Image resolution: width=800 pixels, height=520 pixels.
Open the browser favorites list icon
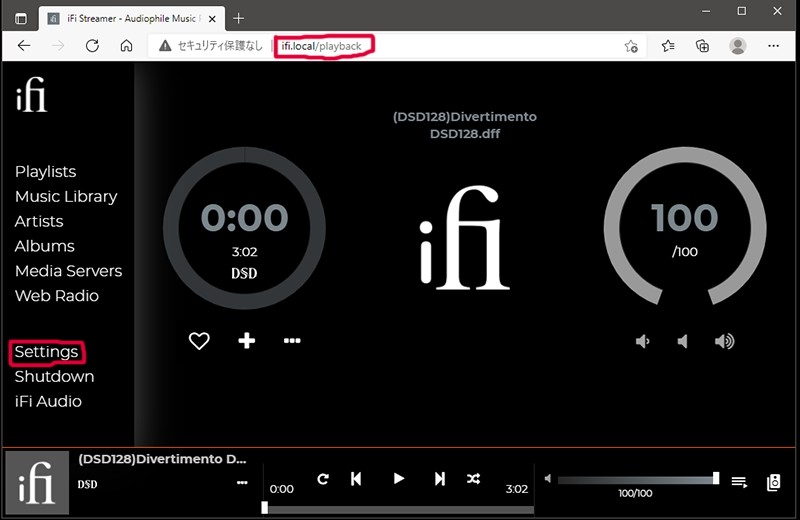[668, 46]
